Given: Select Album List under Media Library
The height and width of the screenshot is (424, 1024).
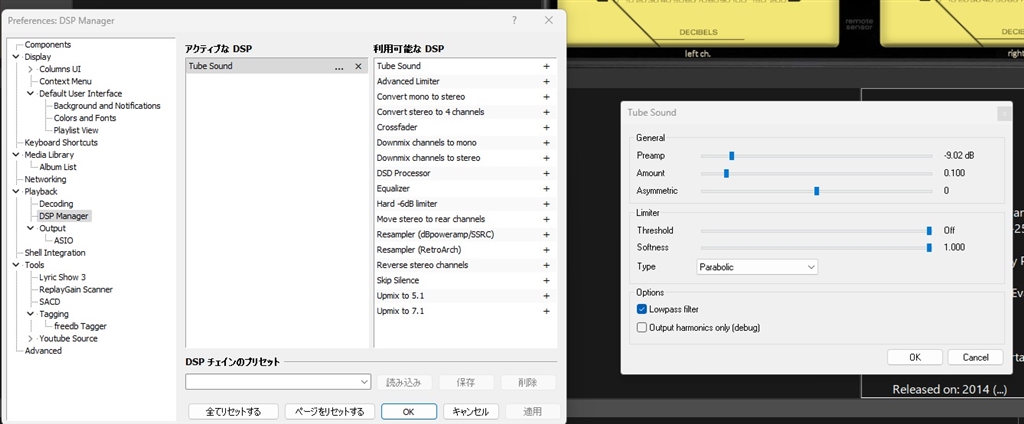Looking at the screenshot, I should tap(57, 167).
